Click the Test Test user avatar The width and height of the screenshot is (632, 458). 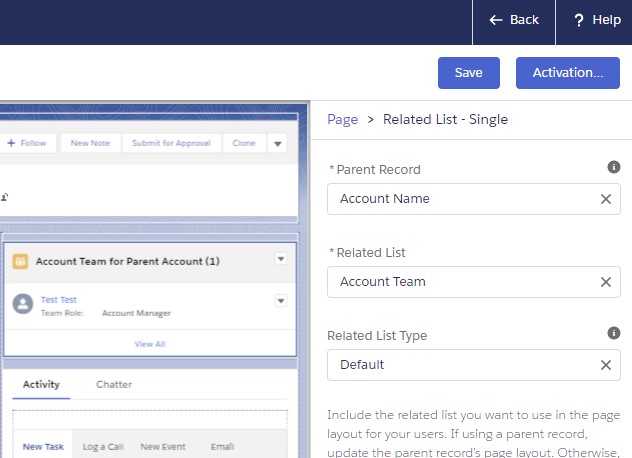tap(21, 305)
